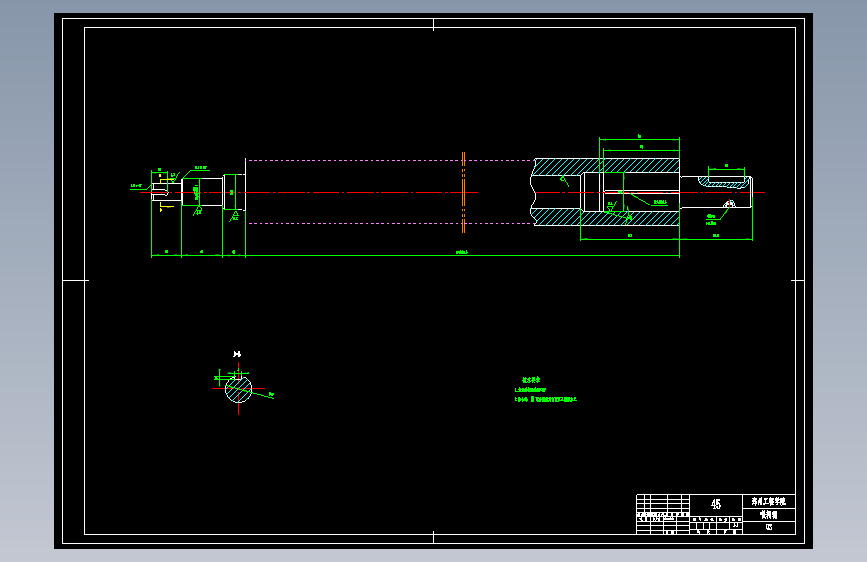867x562 pixels.
Task: Click the hatched keyway section at right shaft end
Action: point(723,182)
